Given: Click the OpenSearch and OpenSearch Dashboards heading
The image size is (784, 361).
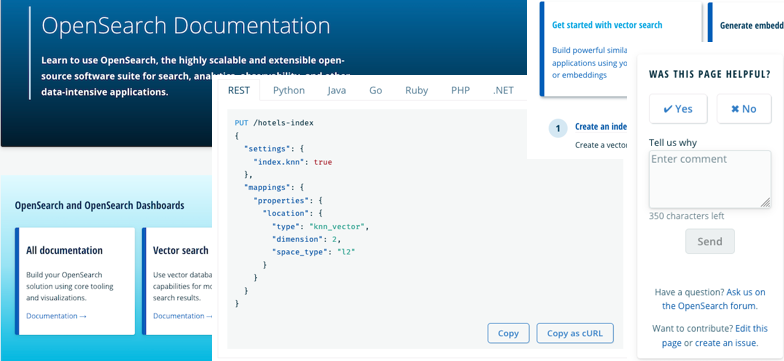Looking at the screenshot, I should tap(100, 206).
